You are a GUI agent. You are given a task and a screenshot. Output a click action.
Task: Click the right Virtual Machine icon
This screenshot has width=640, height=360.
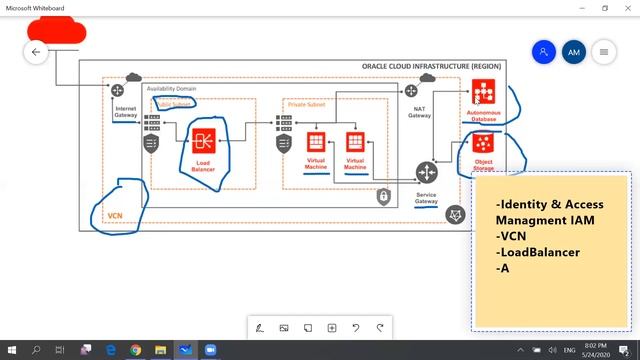click(x=355, y=142)
